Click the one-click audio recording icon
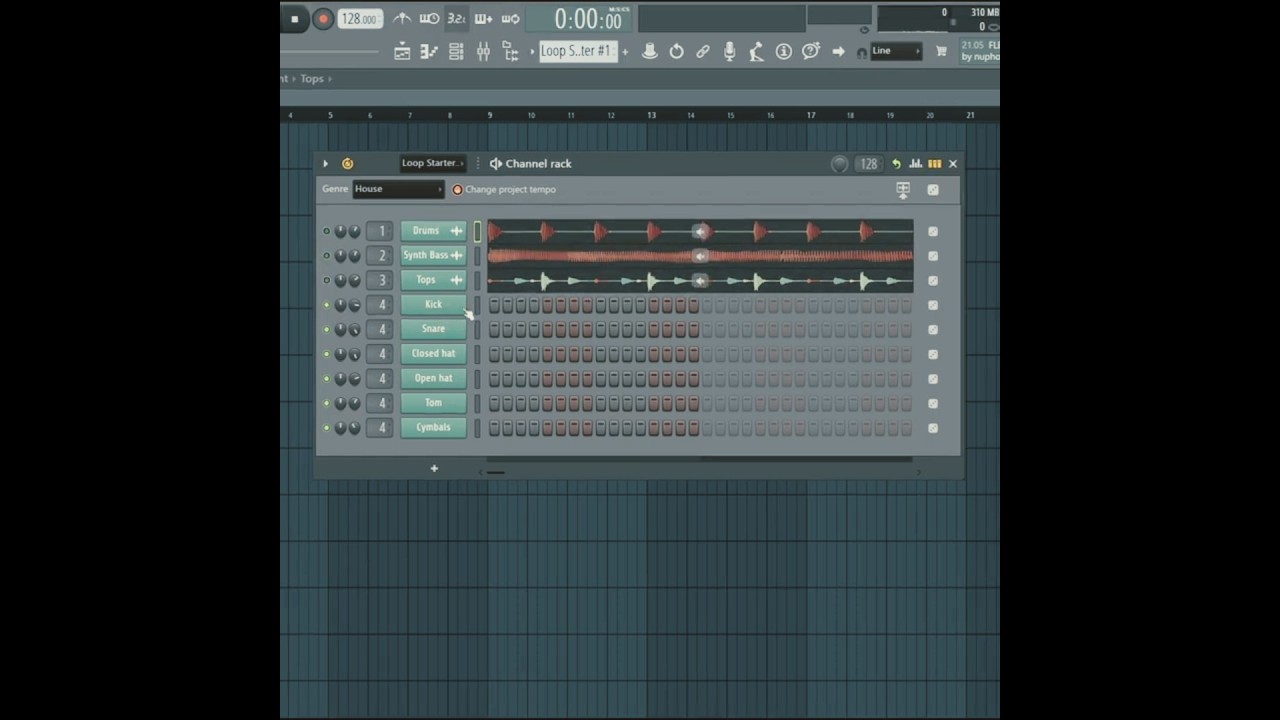 coord(757,52)
